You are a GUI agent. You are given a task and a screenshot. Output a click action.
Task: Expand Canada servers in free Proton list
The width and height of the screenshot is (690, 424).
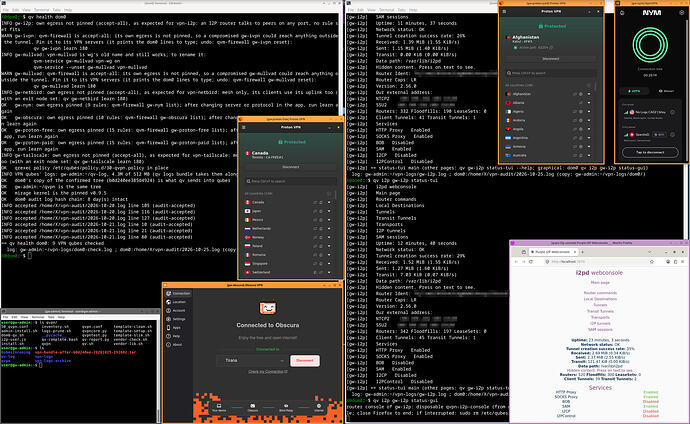point(329,202)
